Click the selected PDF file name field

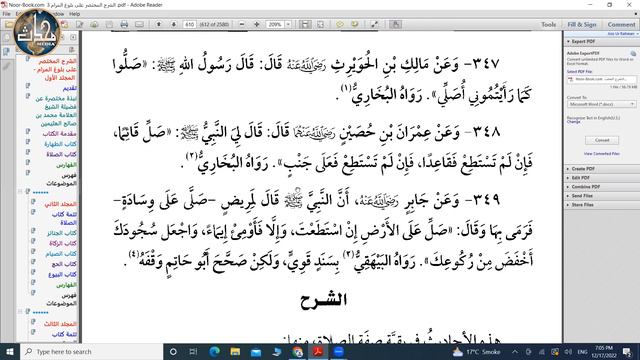[602, 79]
